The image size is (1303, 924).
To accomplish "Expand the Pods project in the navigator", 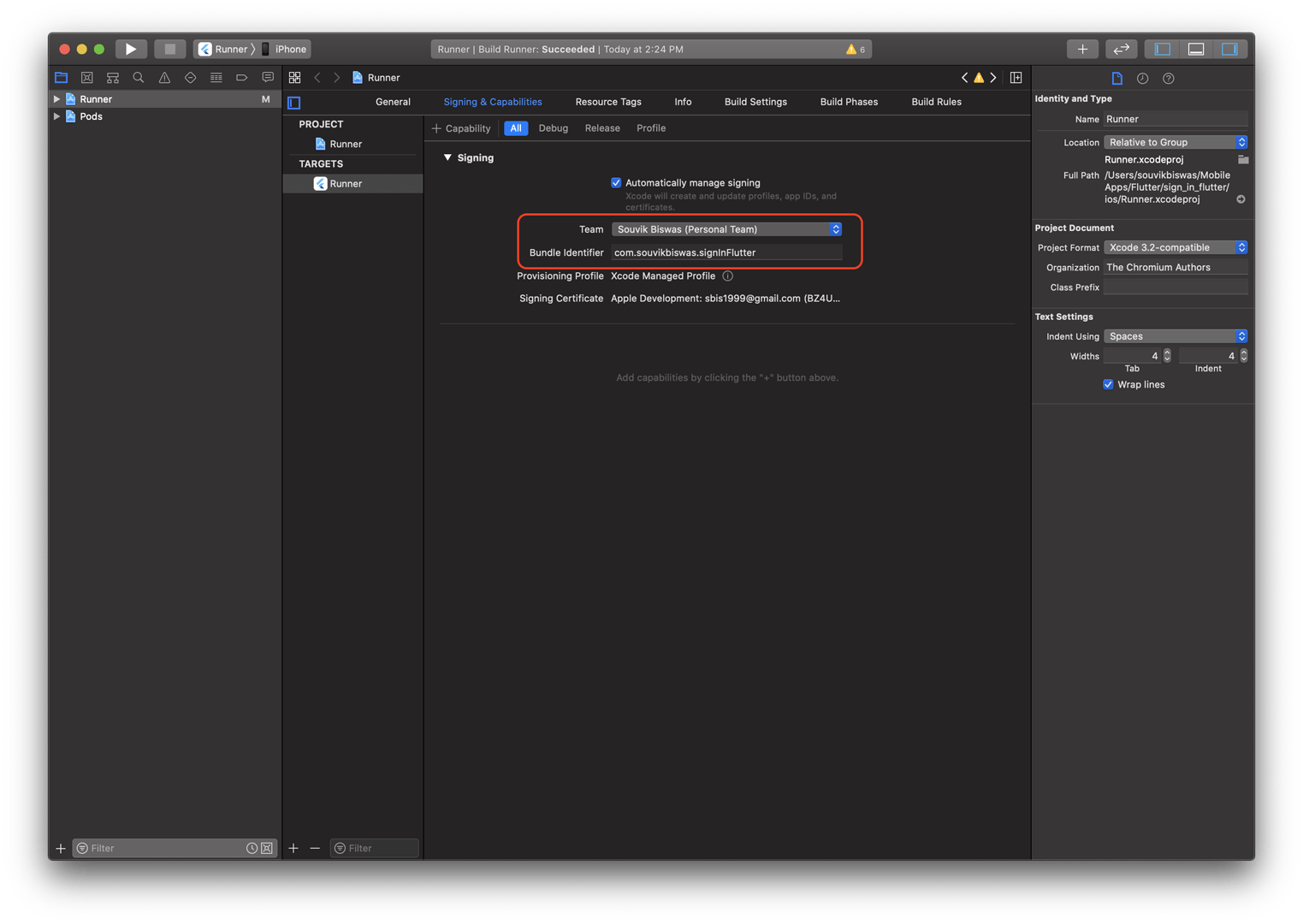I will point(56,116).
